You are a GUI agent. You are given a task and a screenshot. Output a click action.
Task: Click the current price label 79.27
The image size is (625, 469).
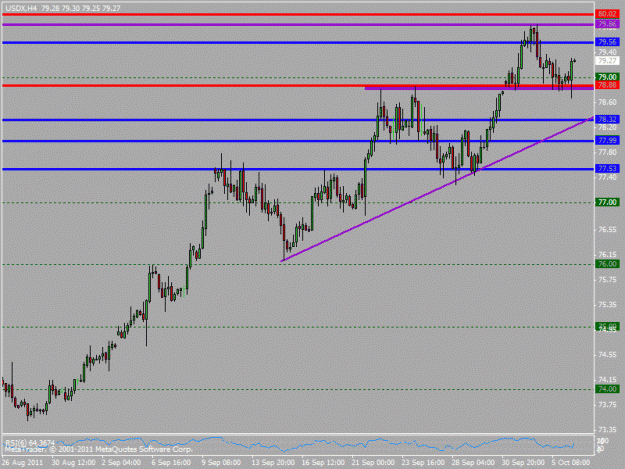point(607,61)
